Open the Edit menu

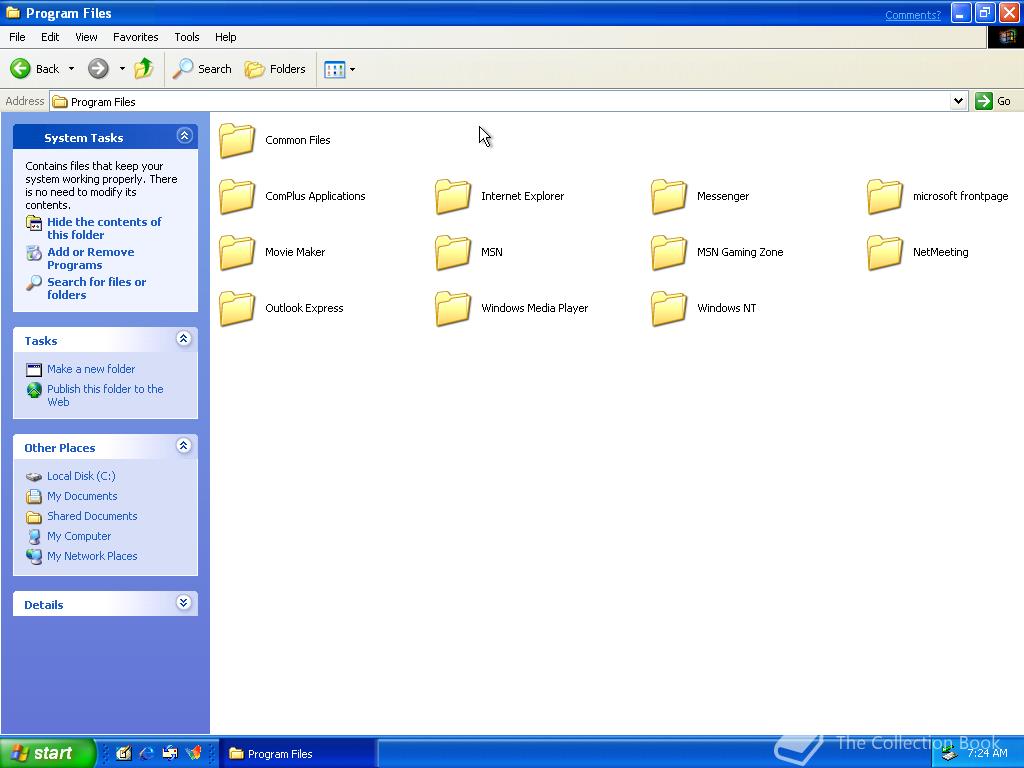tap(50, 37)
